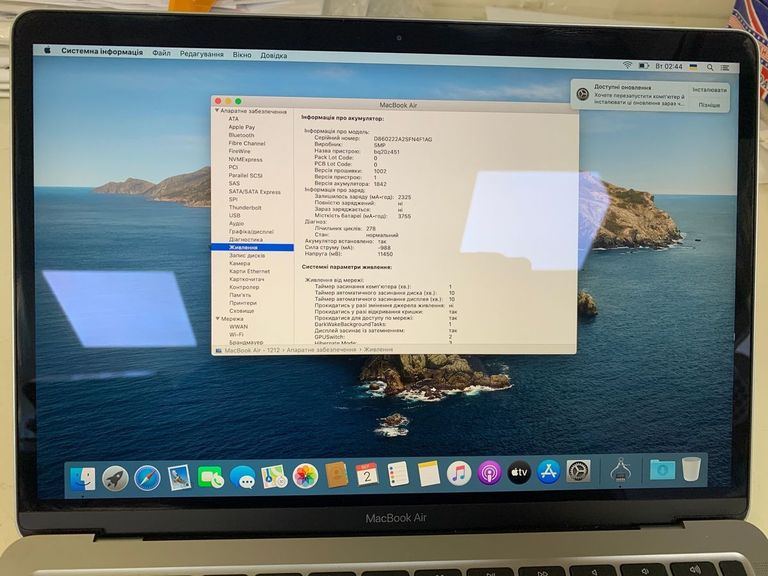Click Інсталювати in the updates notification
Screen dimensions: 768x576
tap(709, 90)
